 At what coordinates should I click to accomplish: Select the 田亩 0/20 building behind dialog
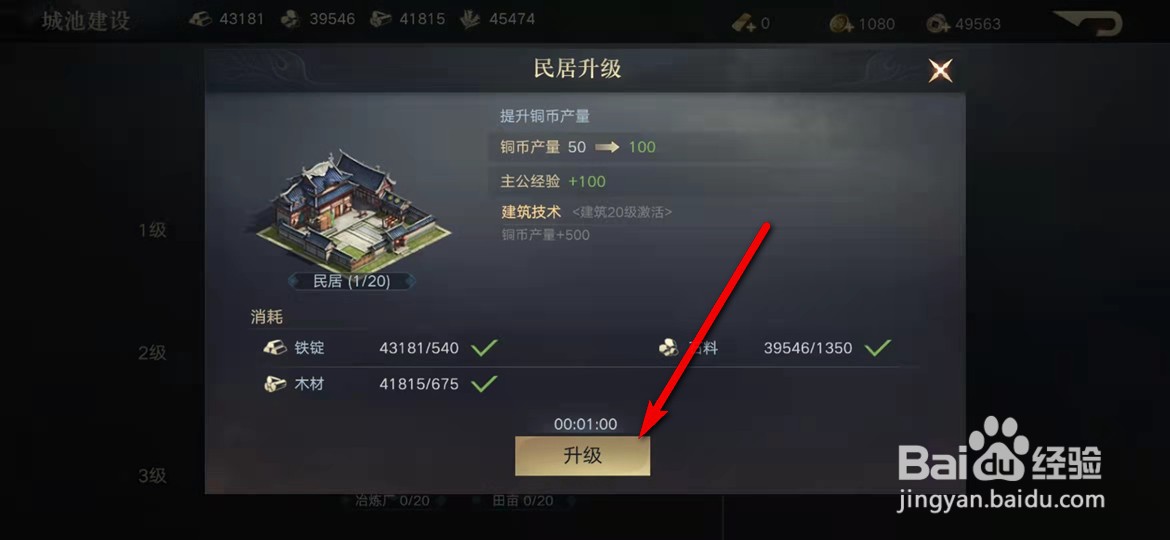click(523, 500)
